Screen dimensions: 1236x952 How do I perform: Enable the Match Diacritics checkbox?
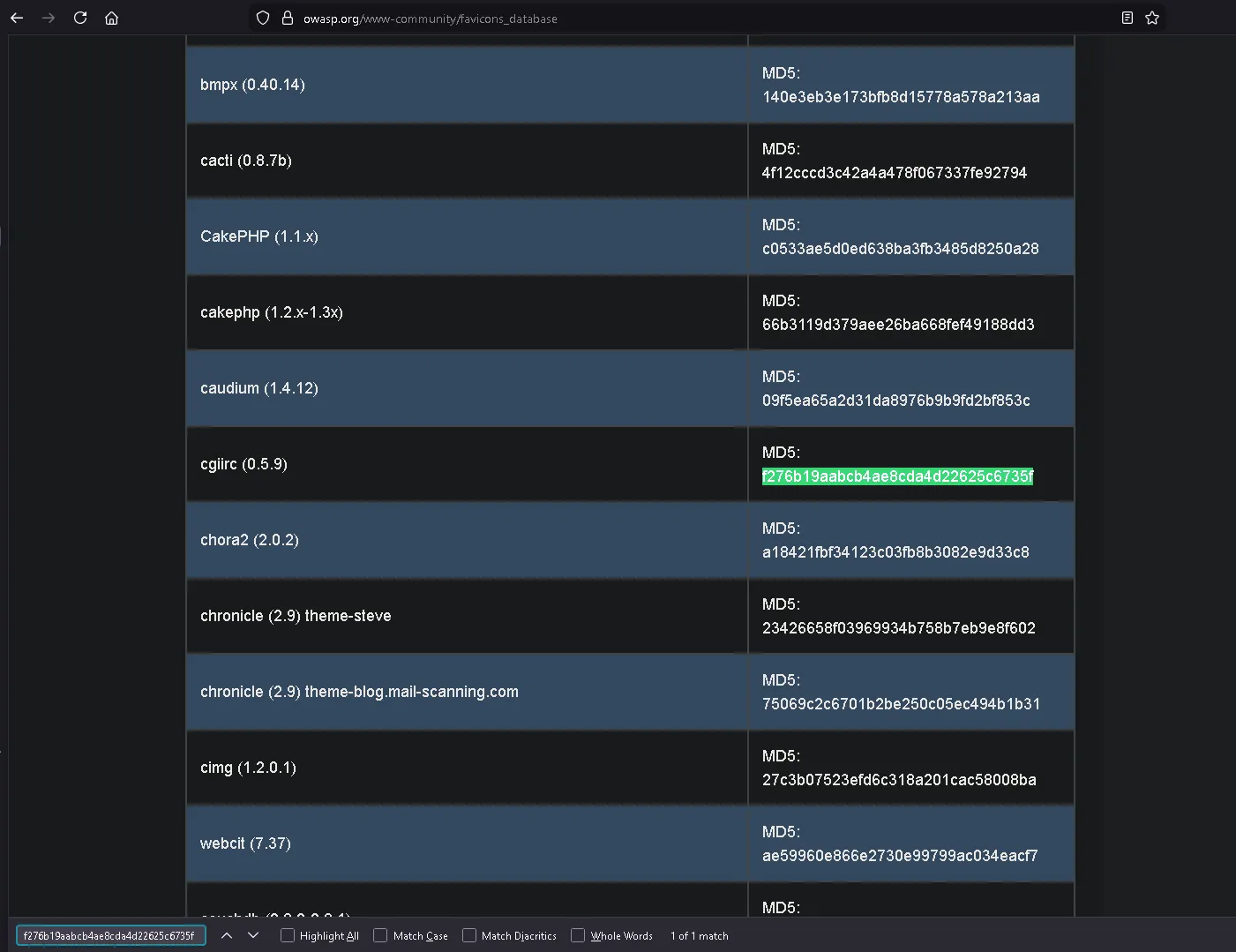click(468, 935)
